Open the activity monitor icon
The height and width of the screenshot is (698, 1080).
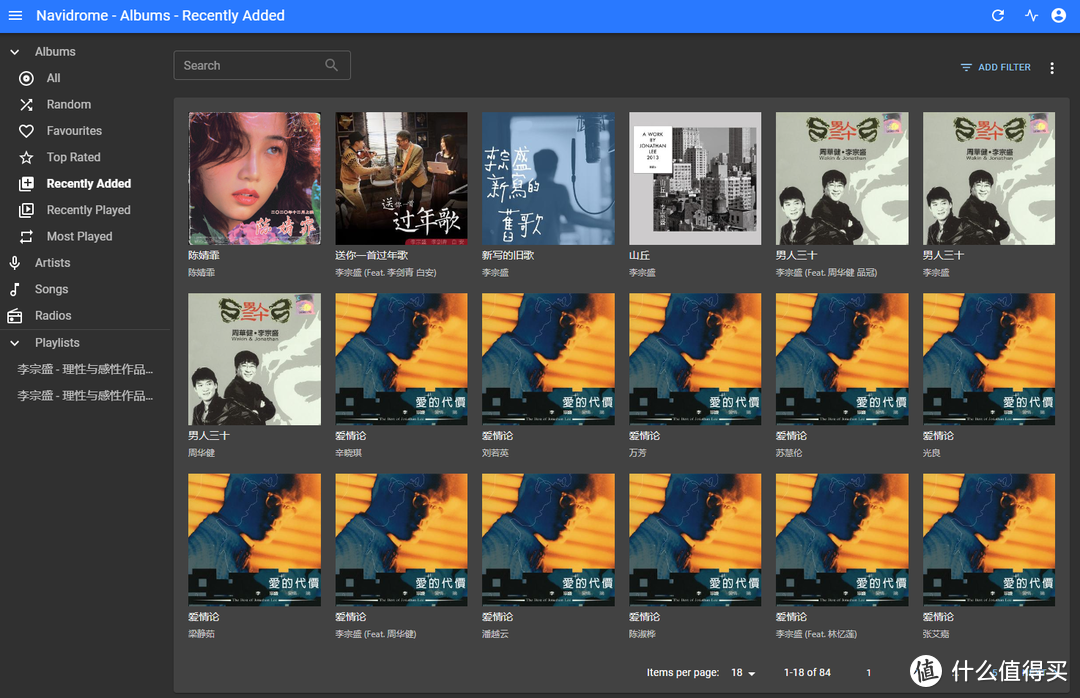pyautogui.click(x=1031, y=15)
